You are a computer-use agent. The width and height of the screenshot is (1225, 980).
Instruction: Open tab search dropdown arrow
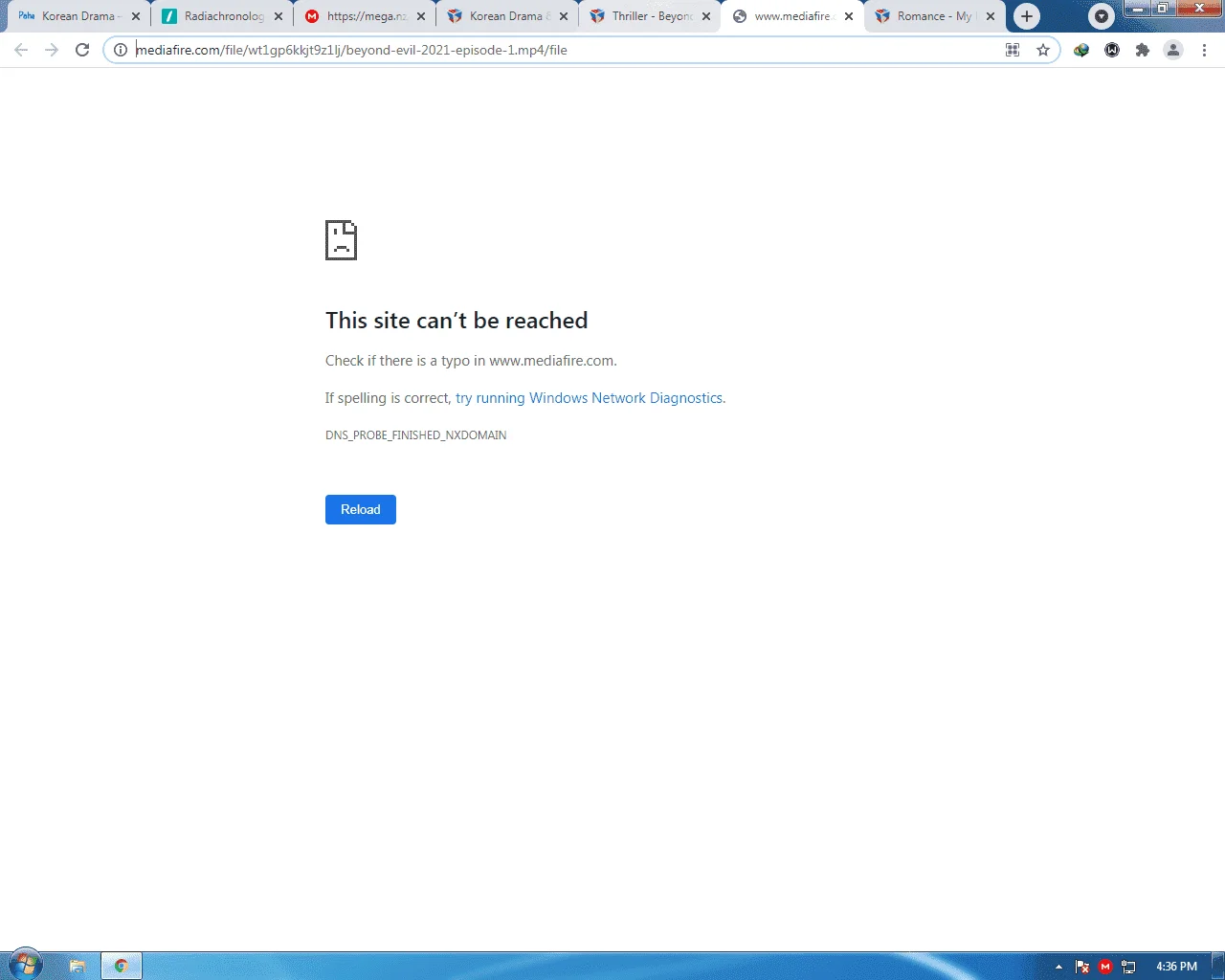tap(1102, 16)
